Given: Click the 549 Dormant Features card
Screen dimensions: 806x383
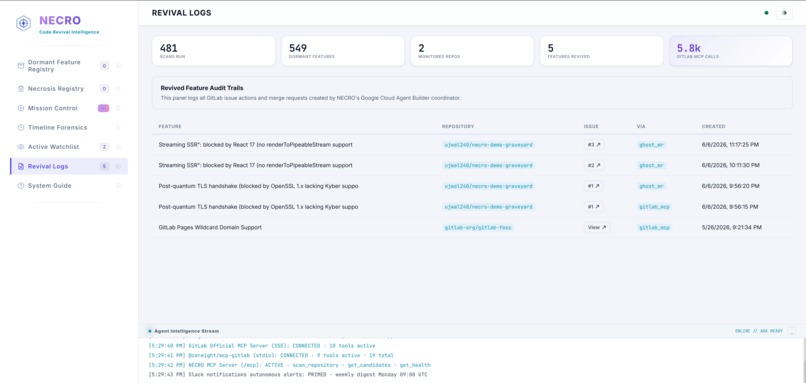Looking at the screenshot, I should tap(343, 51).
